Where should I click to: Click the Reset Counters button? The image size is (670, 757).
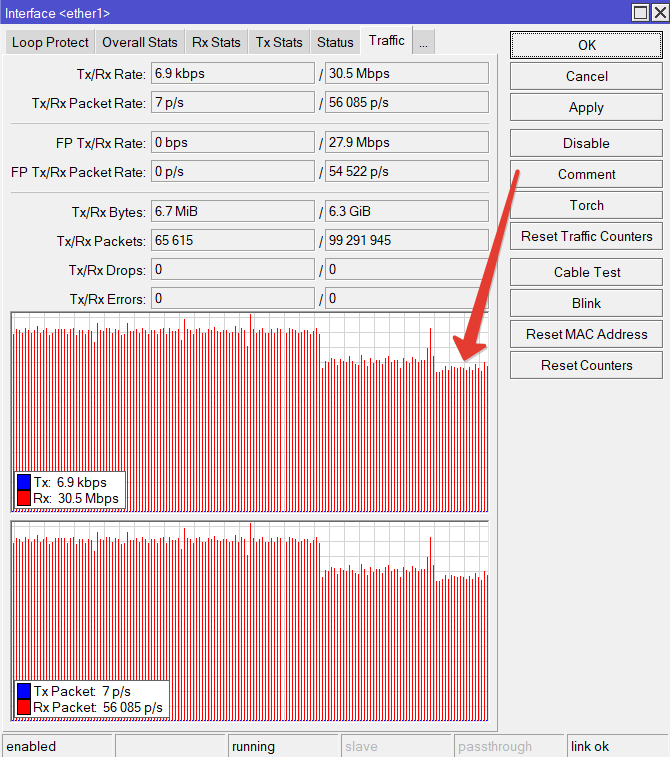[586, 365]
